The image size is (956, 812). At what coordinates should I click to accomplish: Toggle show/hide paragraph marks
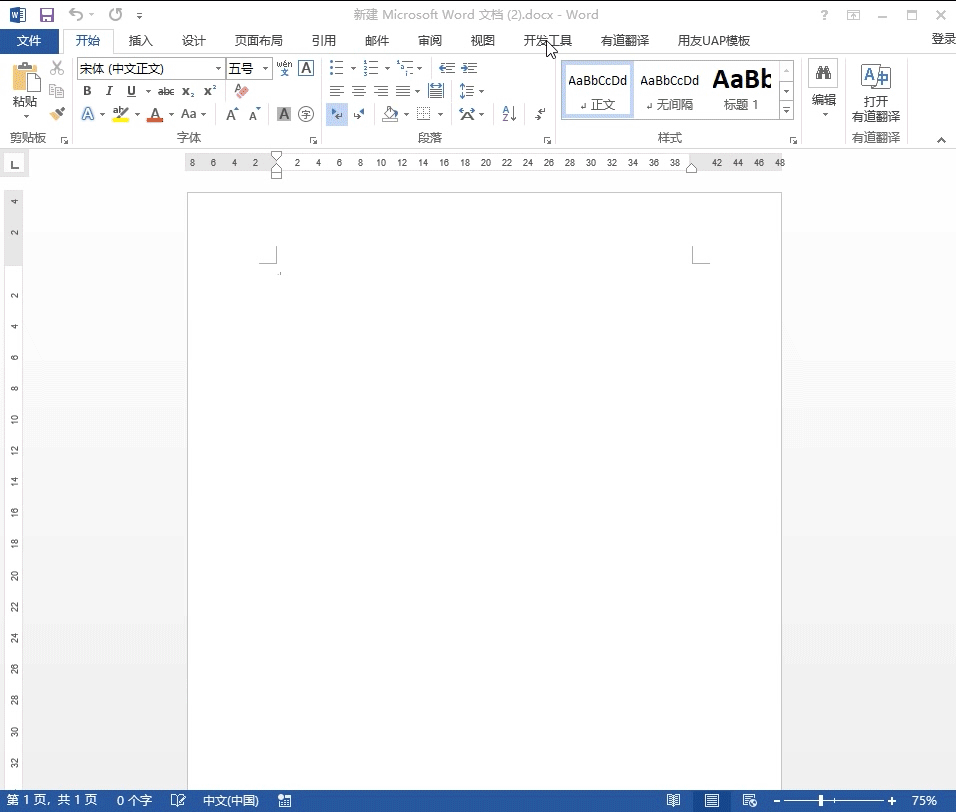(x=540, y=114)
